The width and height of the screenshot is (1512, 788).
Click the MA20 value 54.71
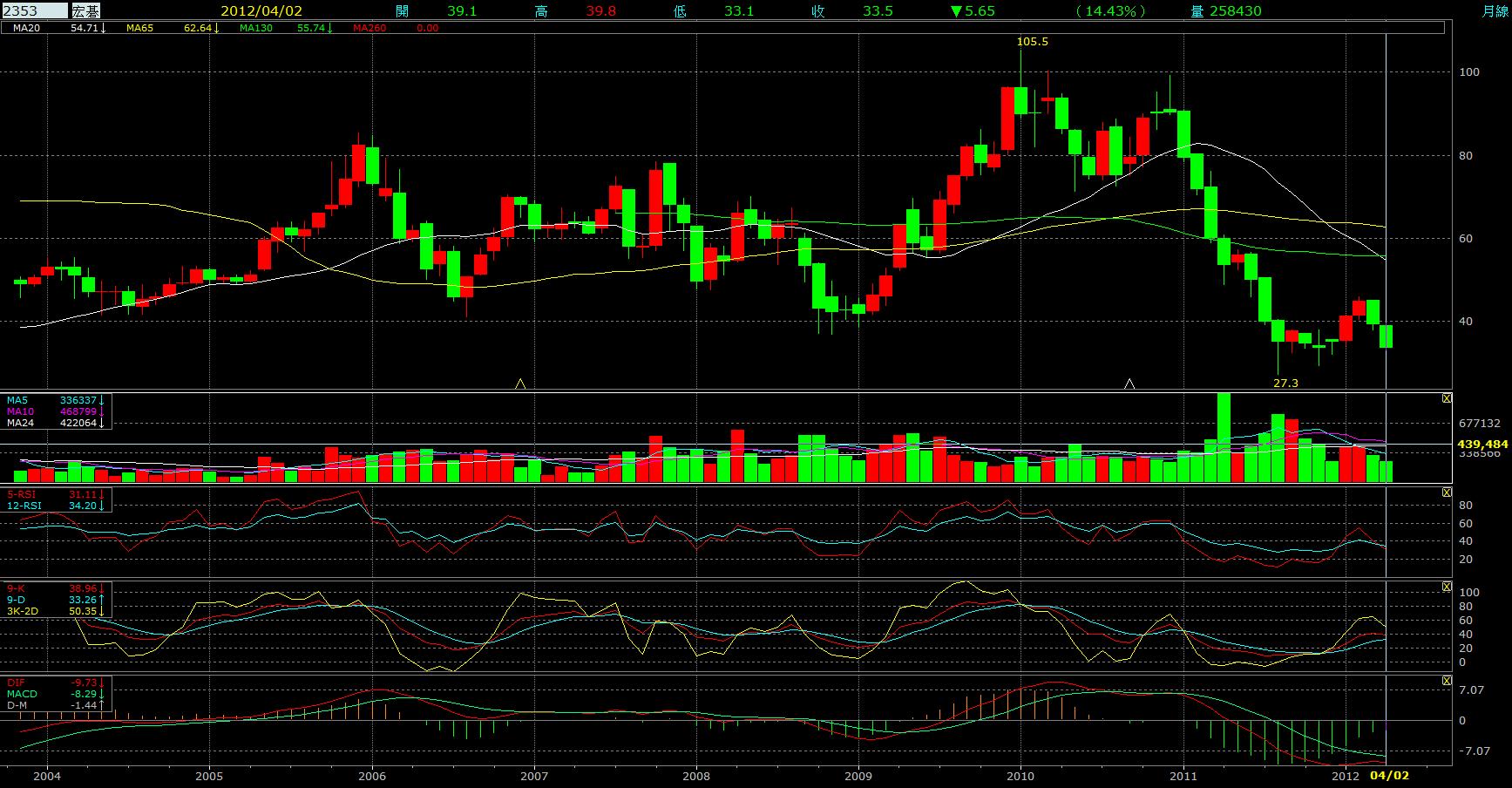pyautogui.click(x=84, y=28)
